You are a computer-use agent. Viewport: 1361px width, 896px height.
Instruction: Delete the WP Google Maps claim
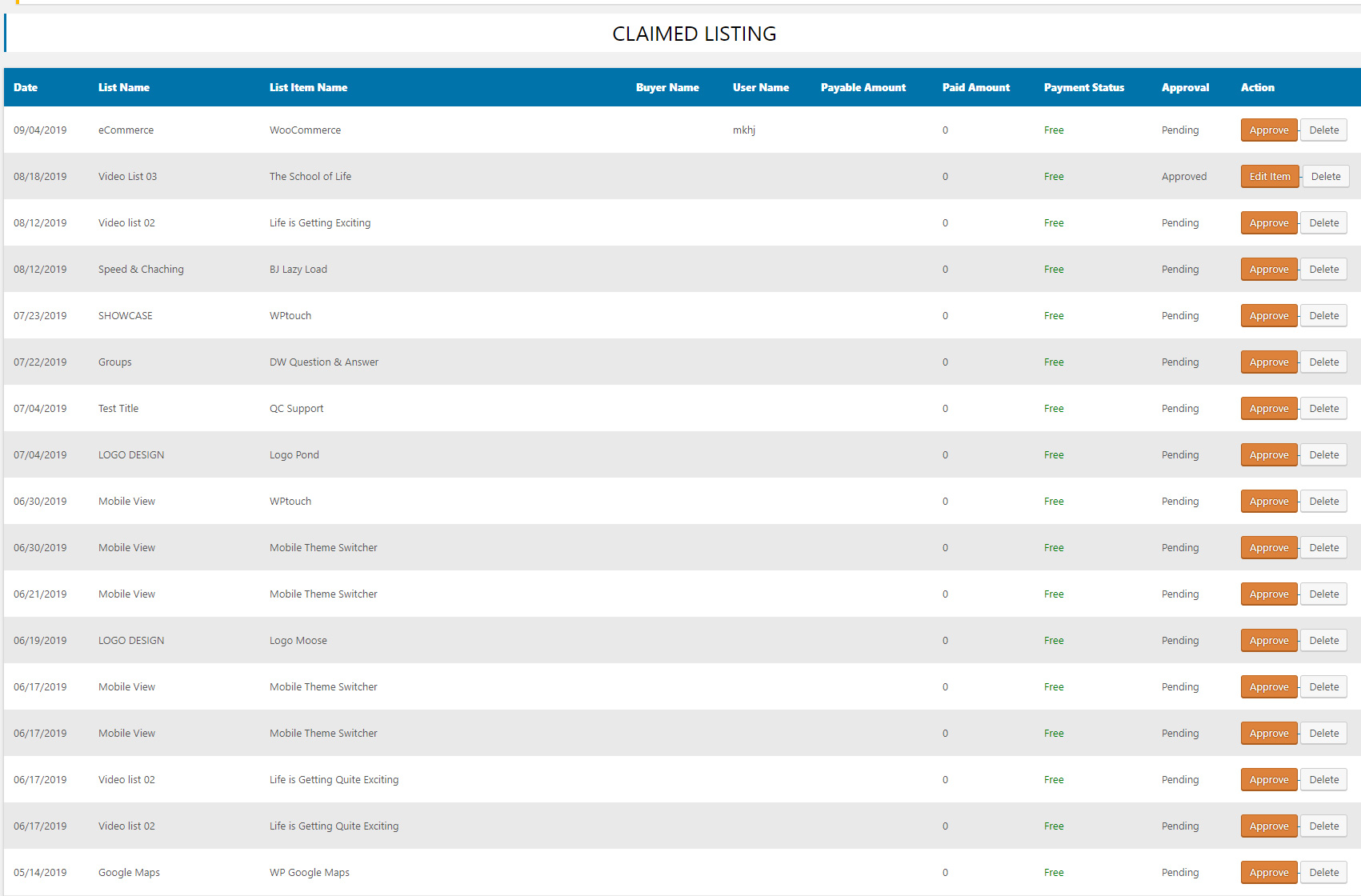click(x=1323, y=873)
